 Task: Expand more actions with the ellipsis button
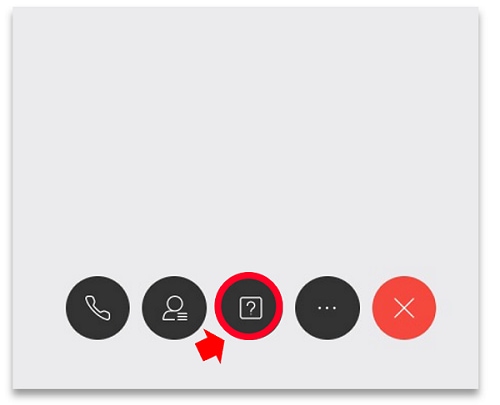click(327, 307)
